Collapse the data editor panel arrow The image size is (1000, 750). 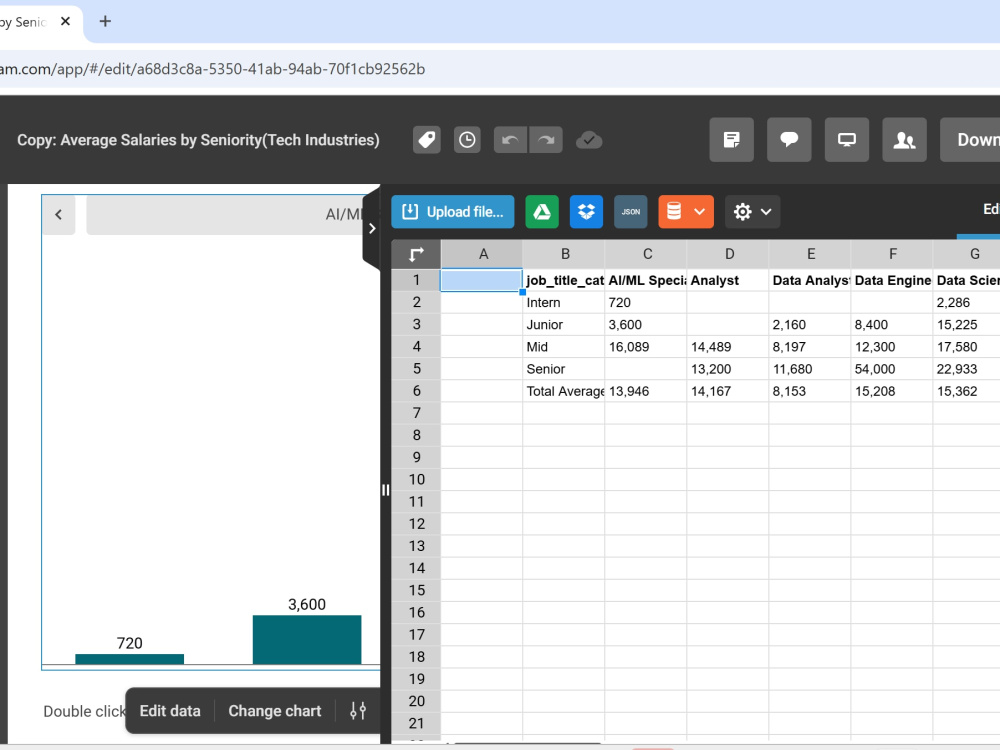(372, 228)
